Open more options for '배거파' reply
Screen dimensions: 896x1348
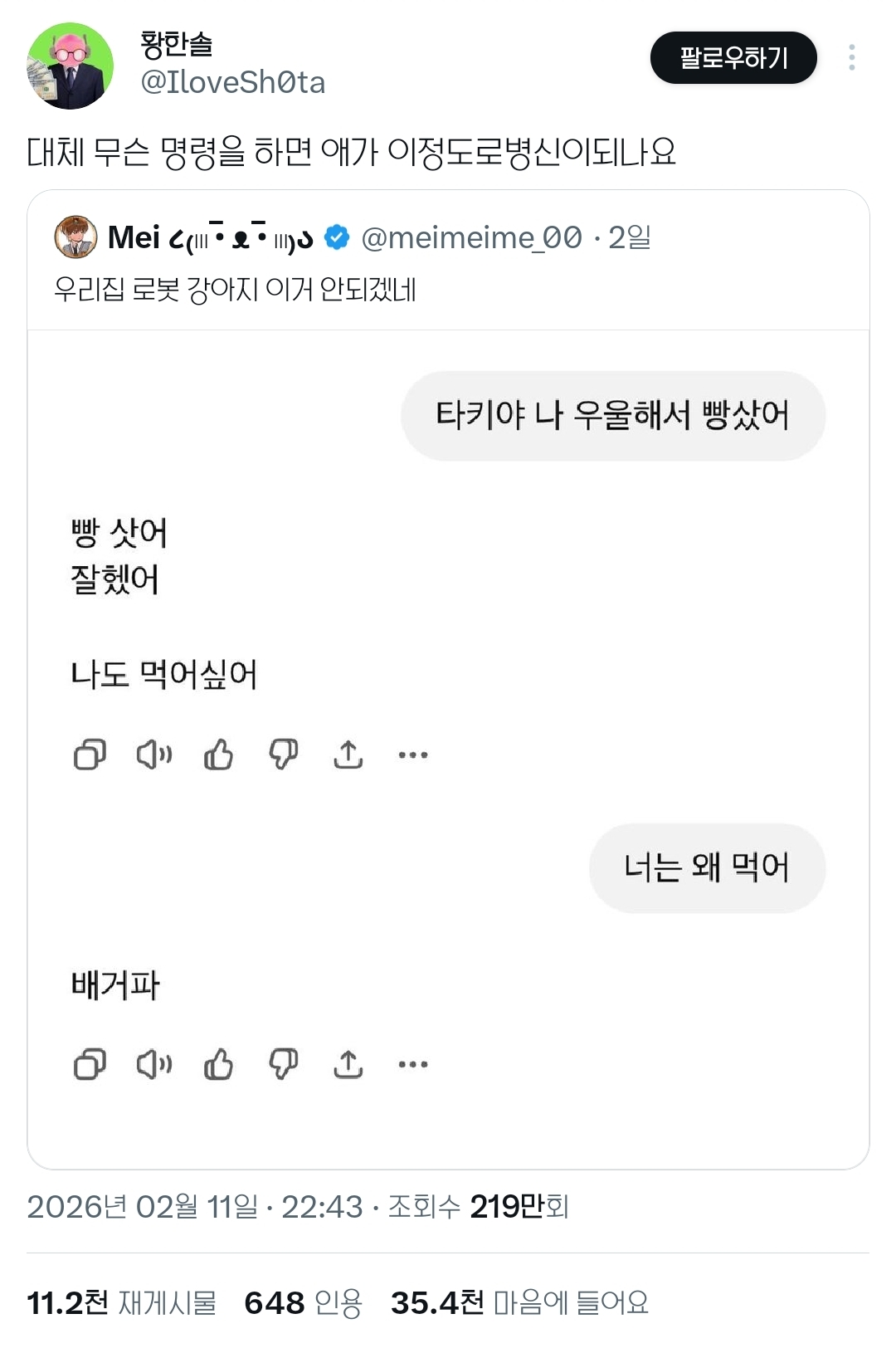(x=413, y=1064)
